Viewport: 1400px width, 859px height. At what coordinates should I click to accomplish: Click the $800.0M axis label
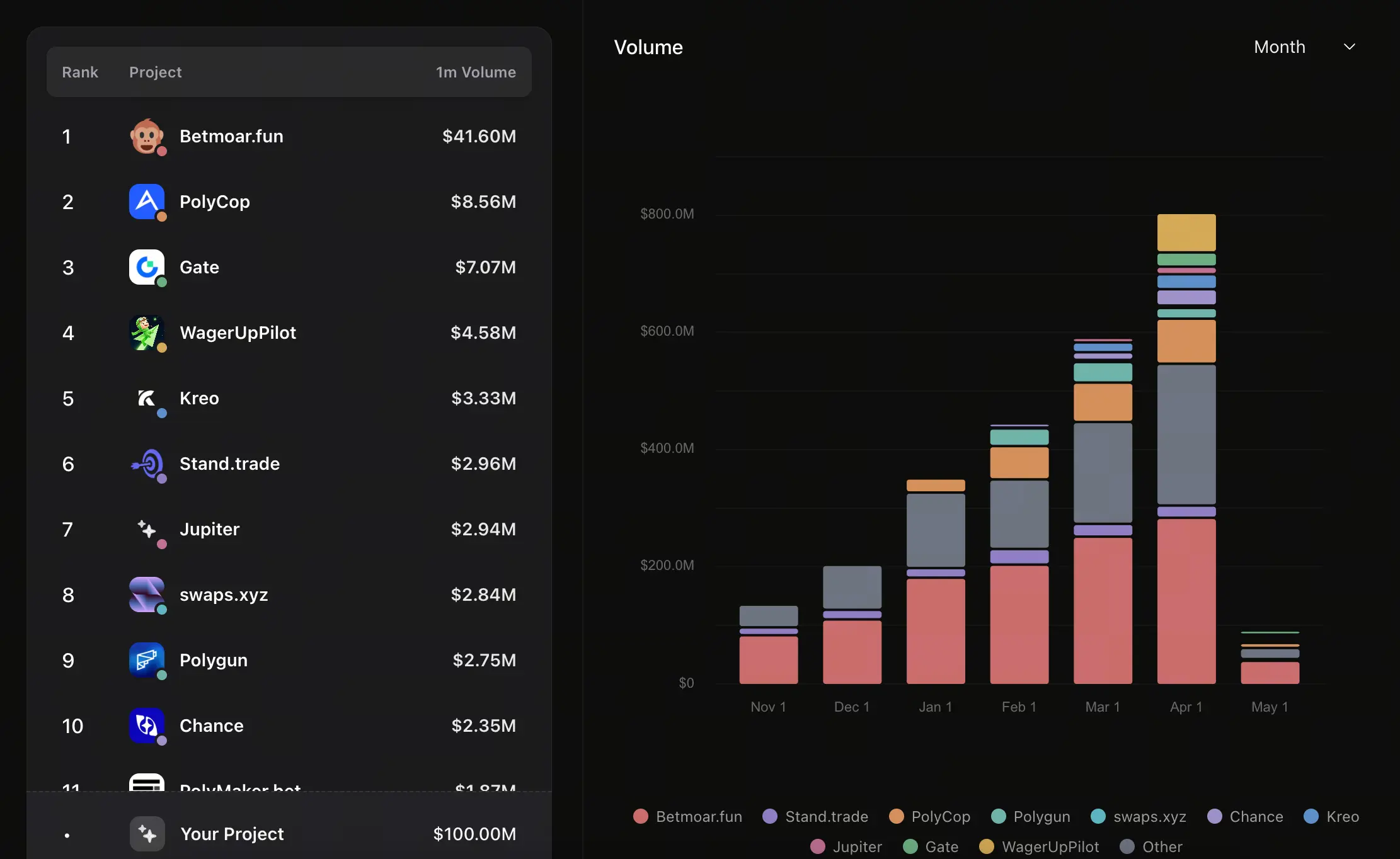click(x=667, y=213)
